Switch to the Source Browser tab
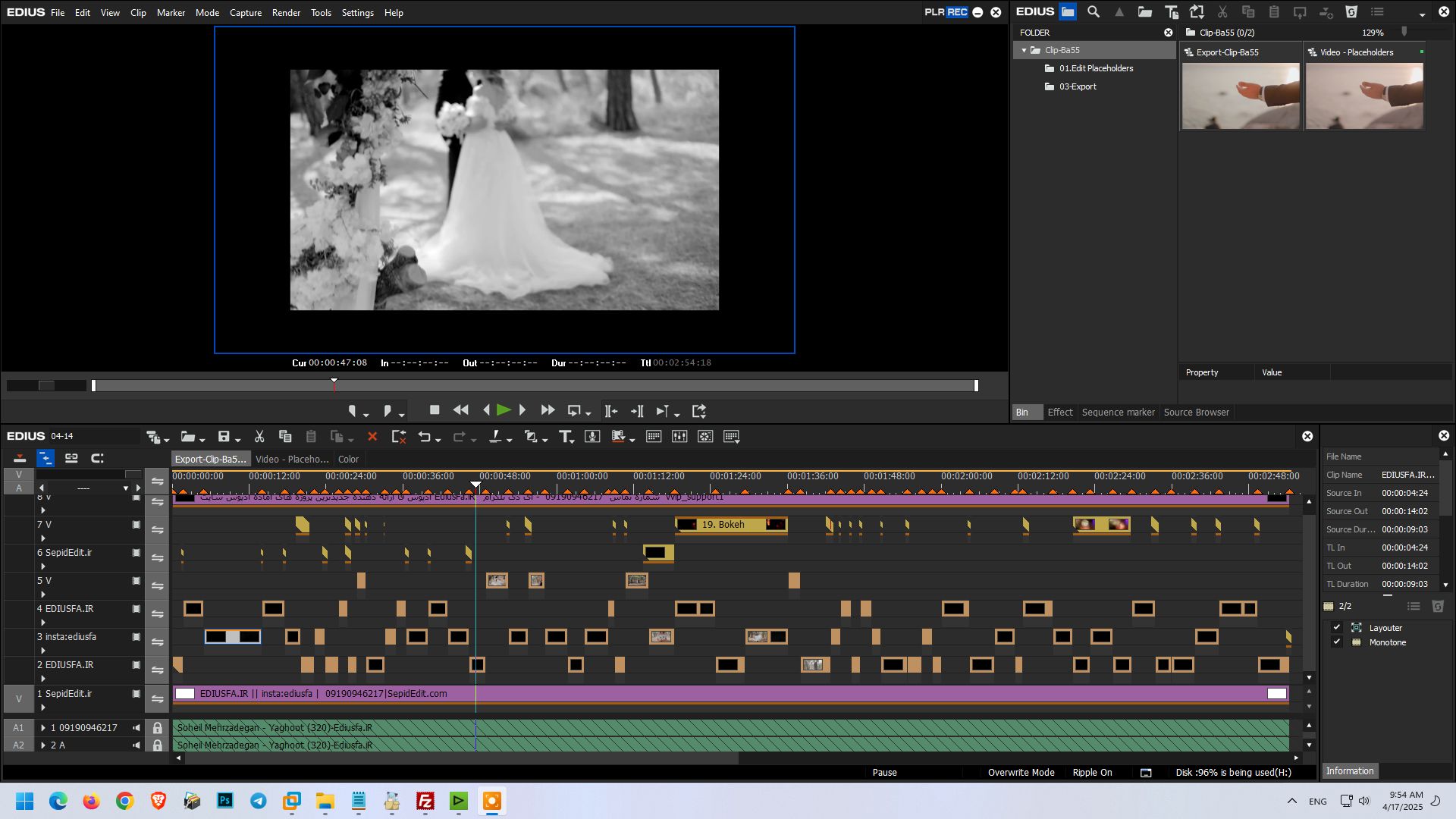 click(1196, 413)
